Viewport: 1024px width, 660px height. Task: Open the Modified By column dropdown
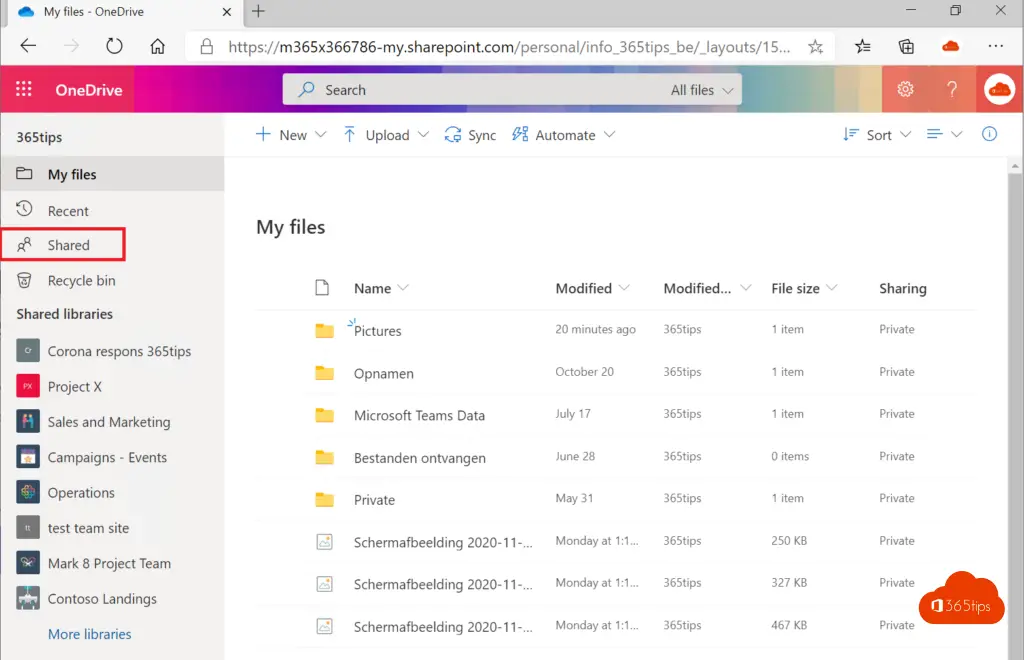(x=745, y=288)
